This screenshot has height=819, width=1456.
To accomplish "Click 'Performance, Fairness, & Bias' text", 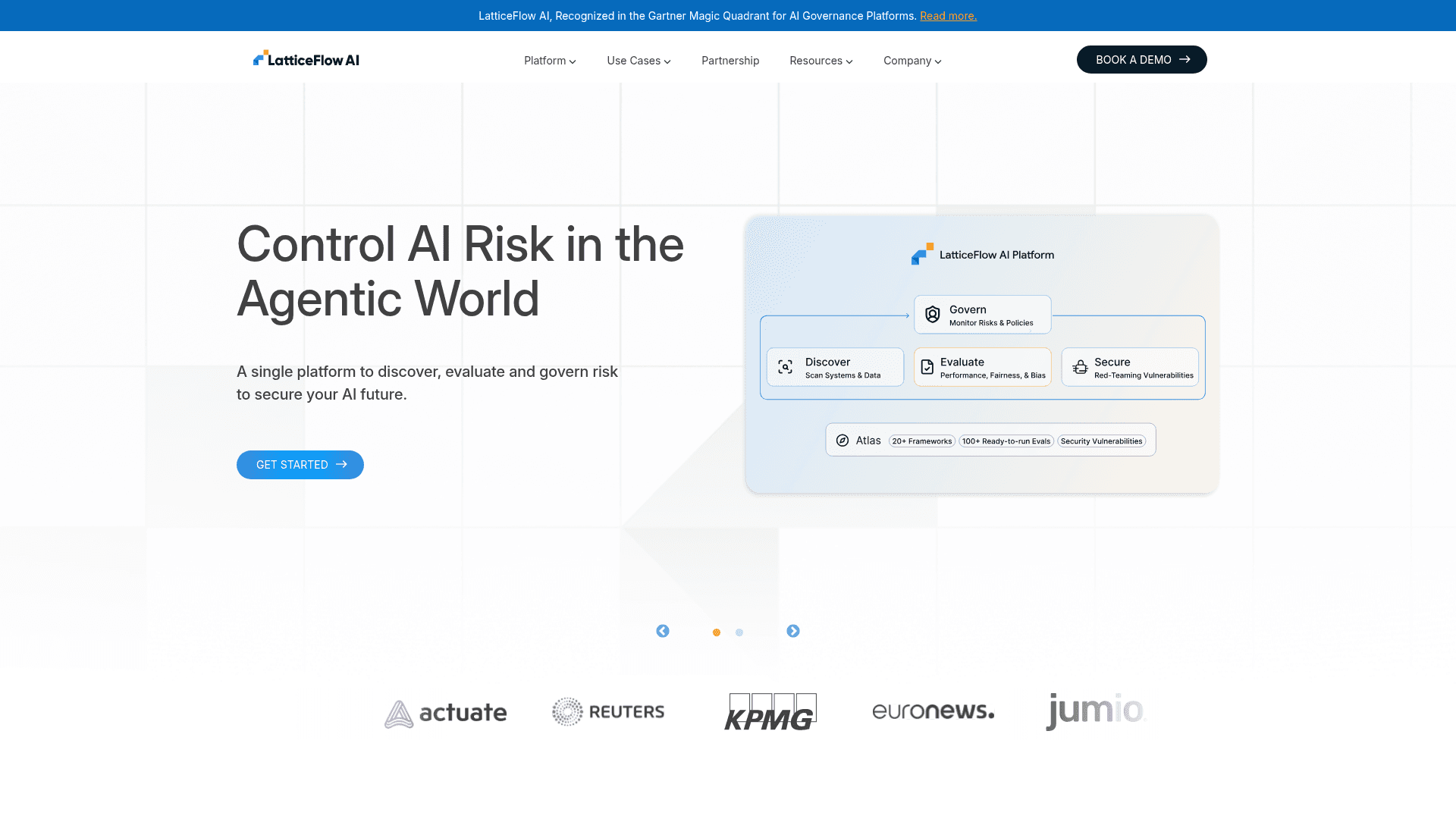I will (x=993, y=375).
